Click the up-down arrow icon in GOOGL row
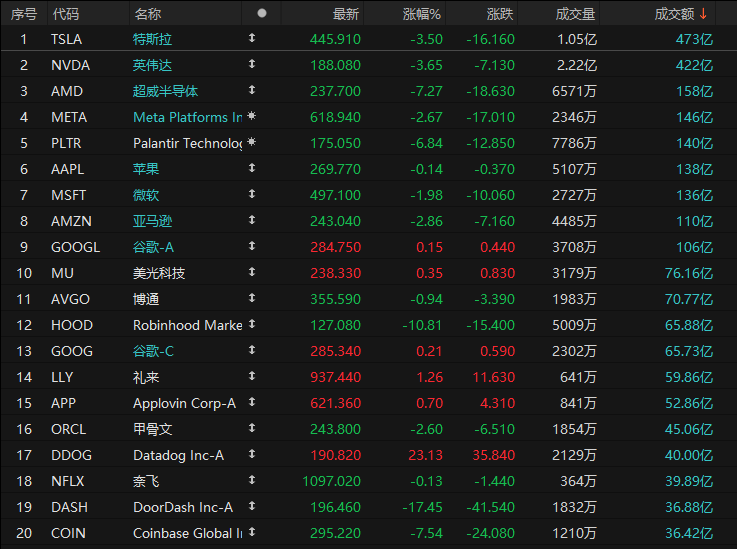The image size is (737, 549). [x=252, y=245]
